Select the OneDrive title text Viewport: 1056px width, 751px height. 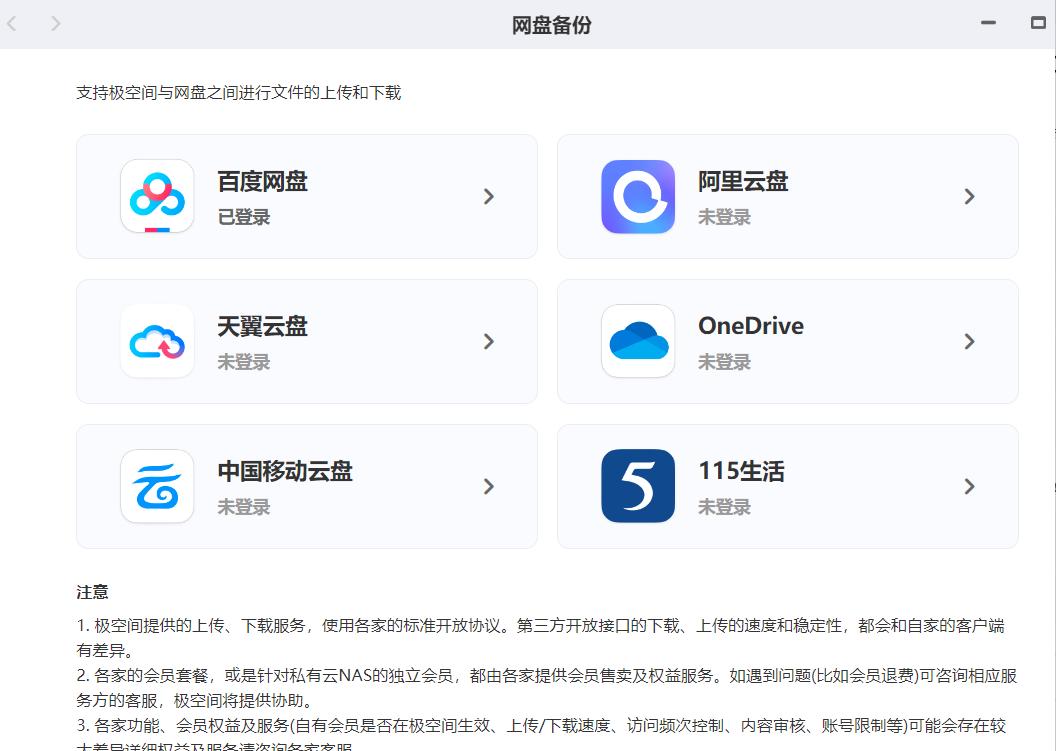click(x=751, y=326)
